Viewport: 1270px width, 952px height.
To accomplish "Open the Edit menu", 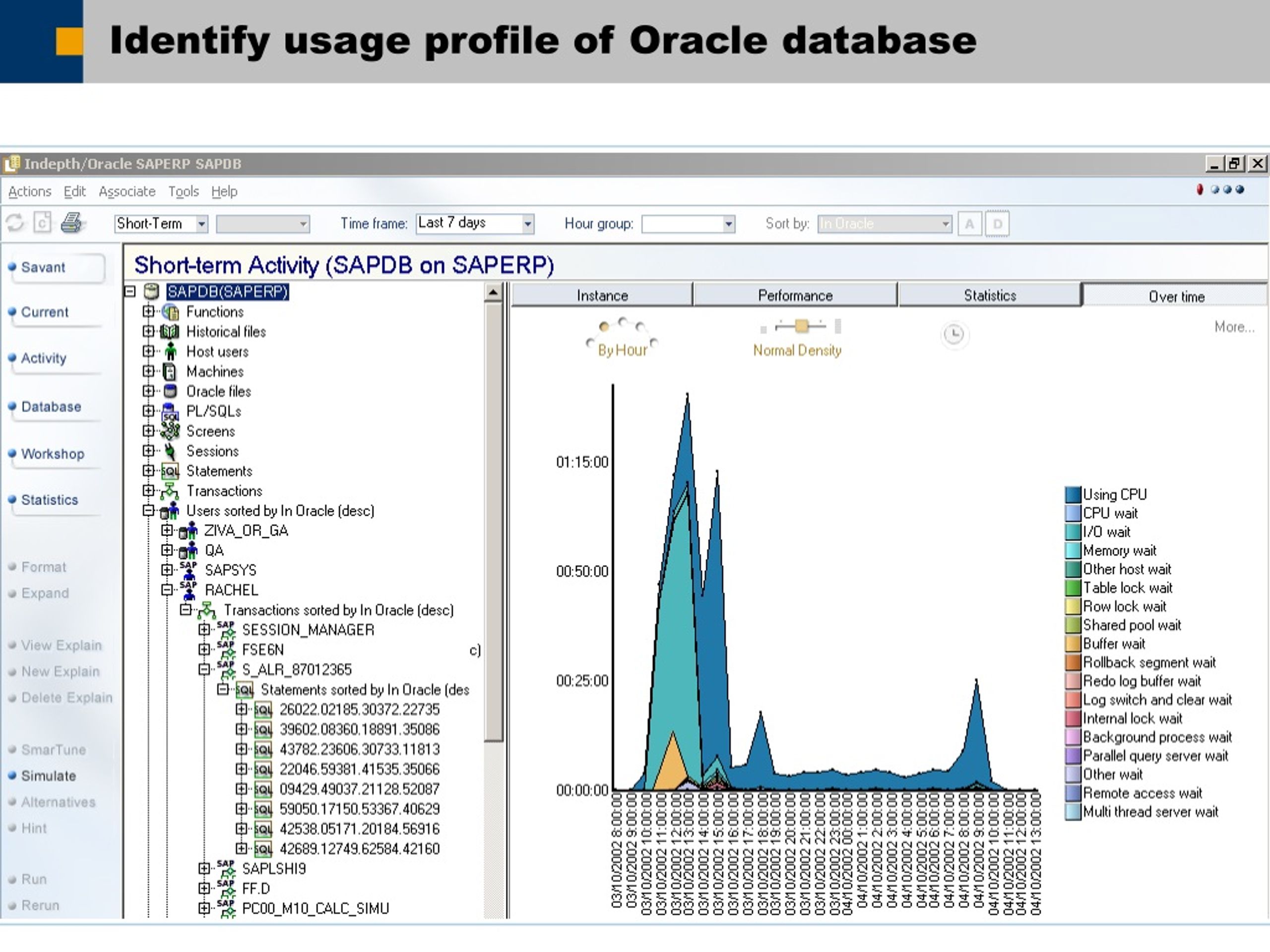I will (74, 191).
